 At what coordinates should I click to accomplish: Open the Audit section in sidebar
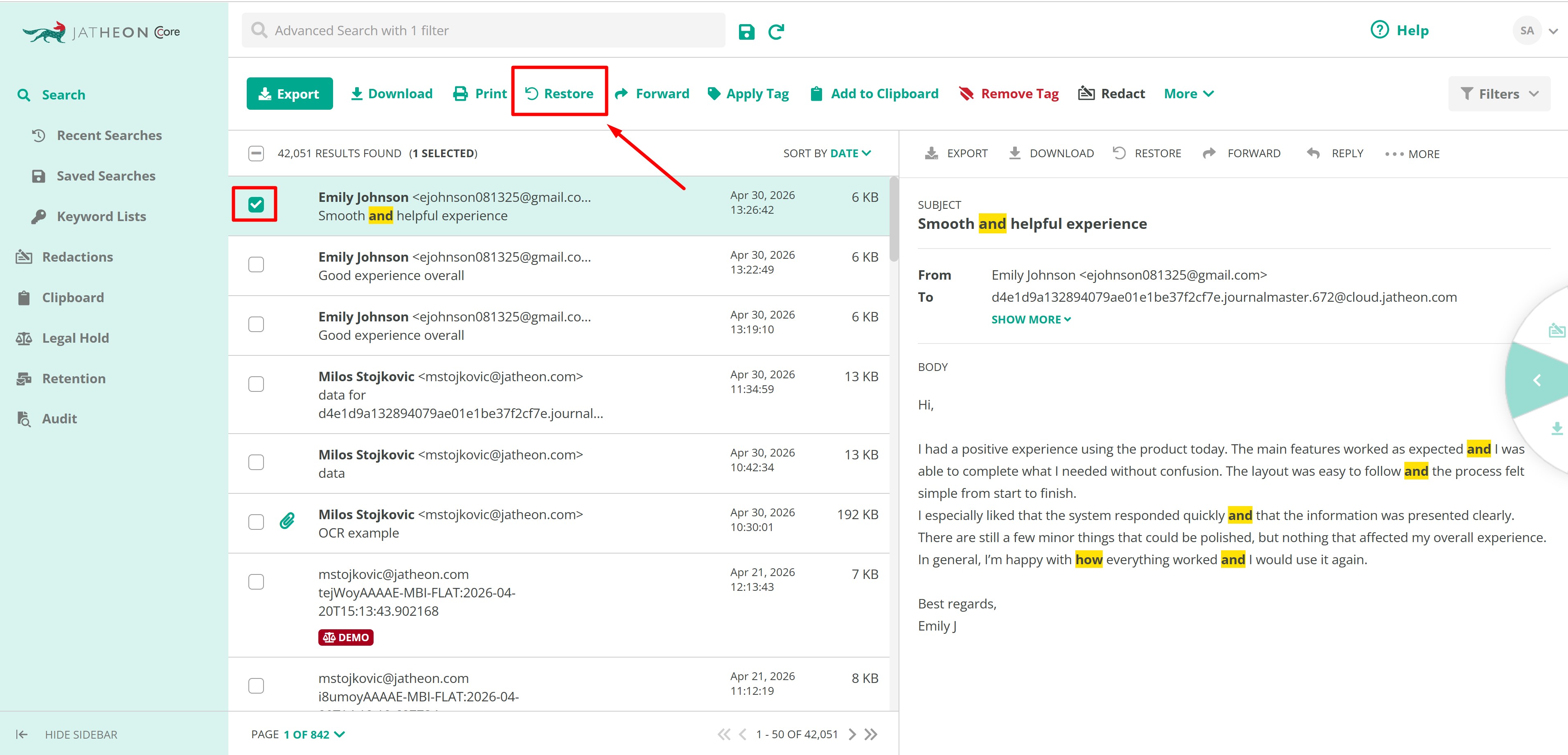coord(47,419)
